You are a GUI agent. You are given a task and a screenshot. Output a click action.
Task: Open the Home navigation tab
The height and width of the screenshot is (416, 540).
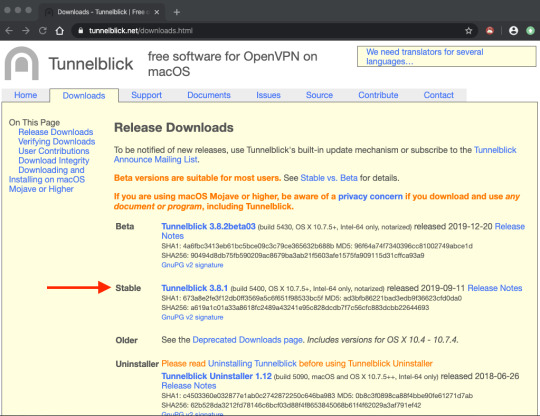click(x=25, y=95)
